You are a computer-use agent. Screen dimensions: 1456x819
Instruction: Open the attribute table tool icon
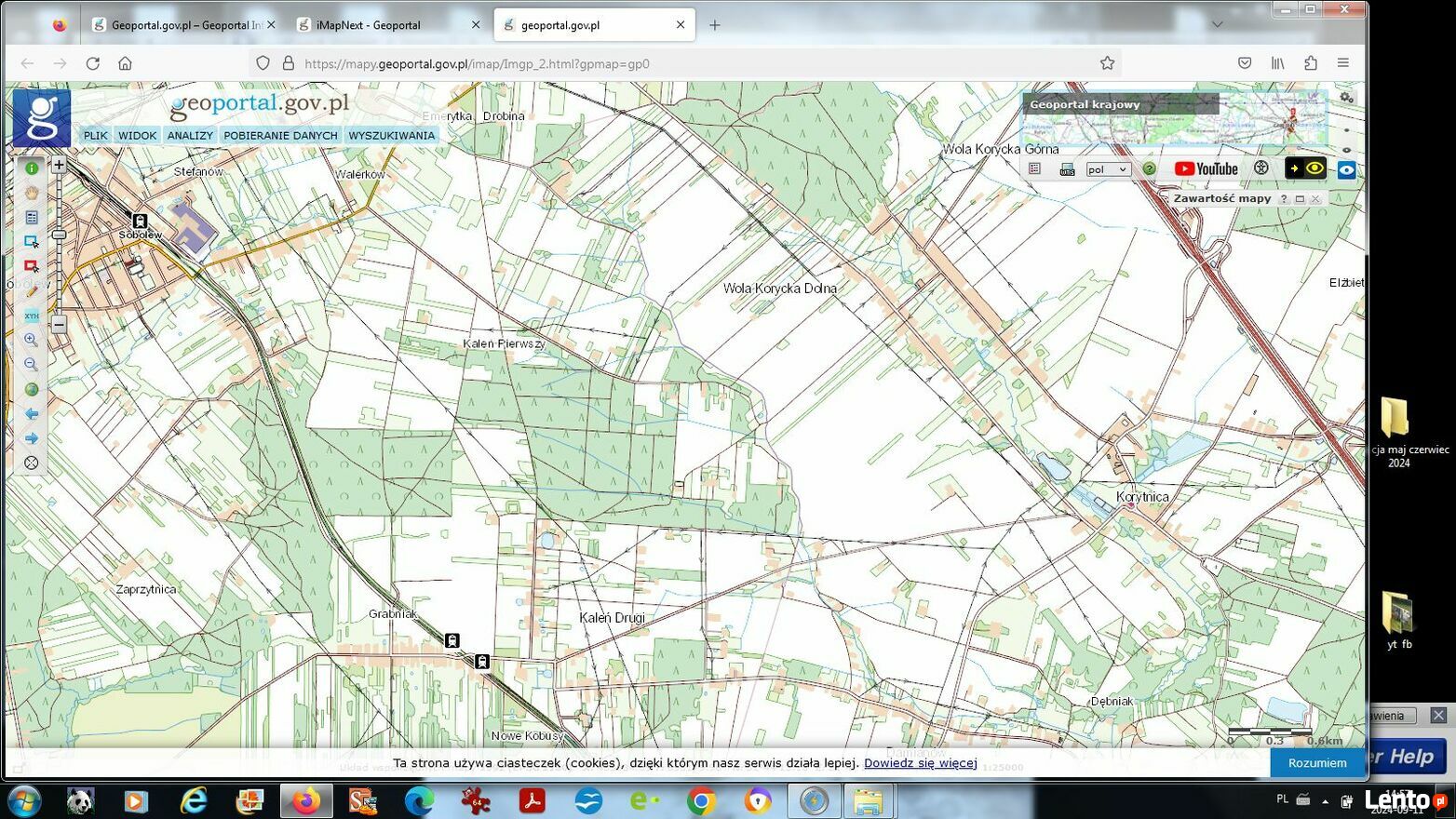(x=32, y=217)
